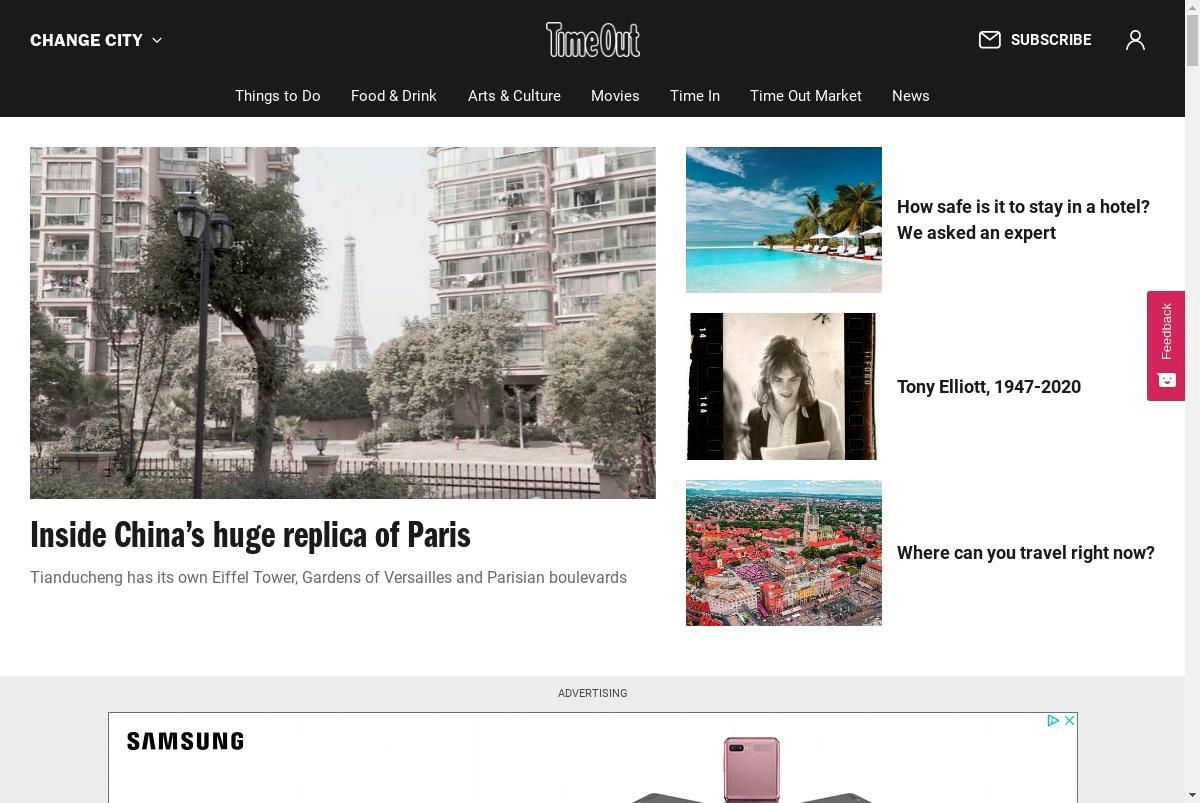The width and height of the screenshot is (1200, 803).
Task: Navigate to Time In
Action: (695, 96)
